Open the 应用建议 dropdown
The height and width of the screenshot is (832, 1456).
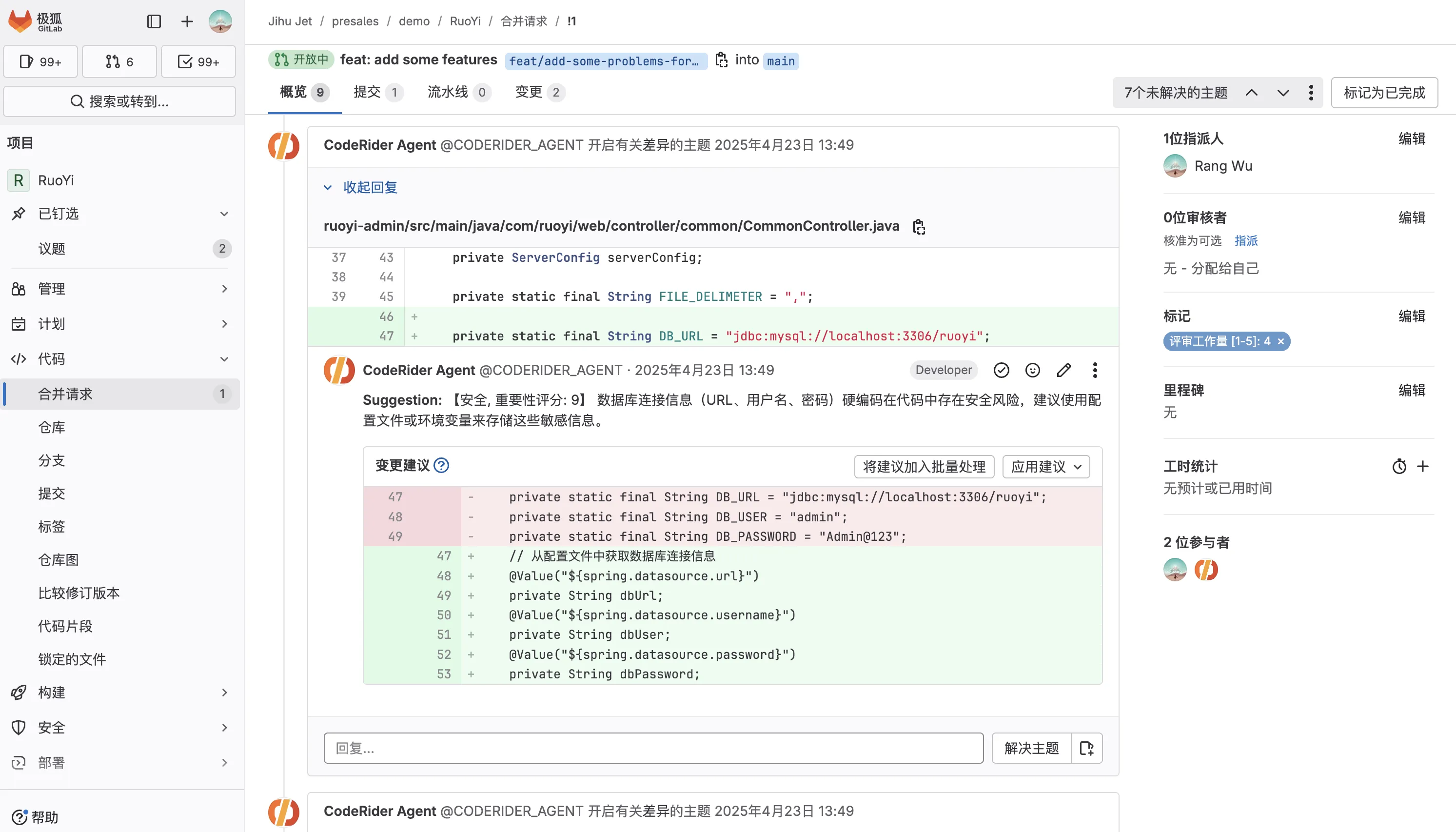1046,467
